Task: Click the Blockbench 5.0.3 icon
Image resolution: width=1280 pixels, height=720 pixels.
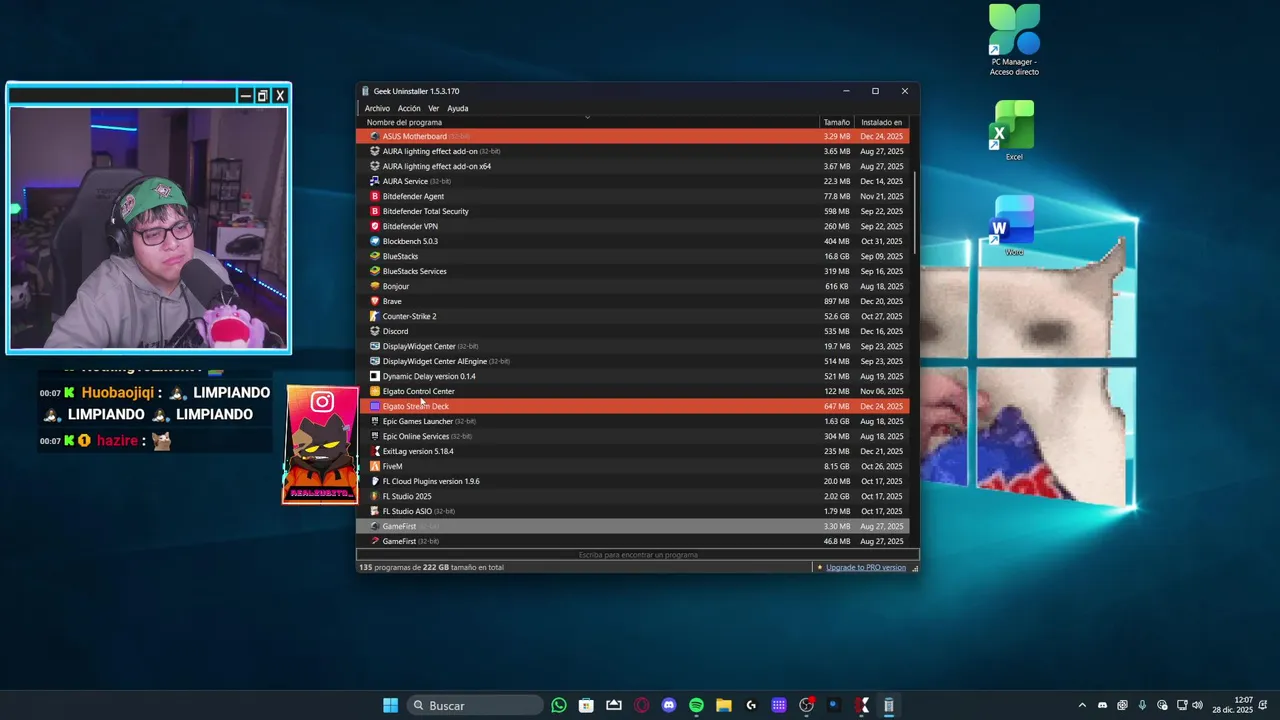Action: coord(375,241)
